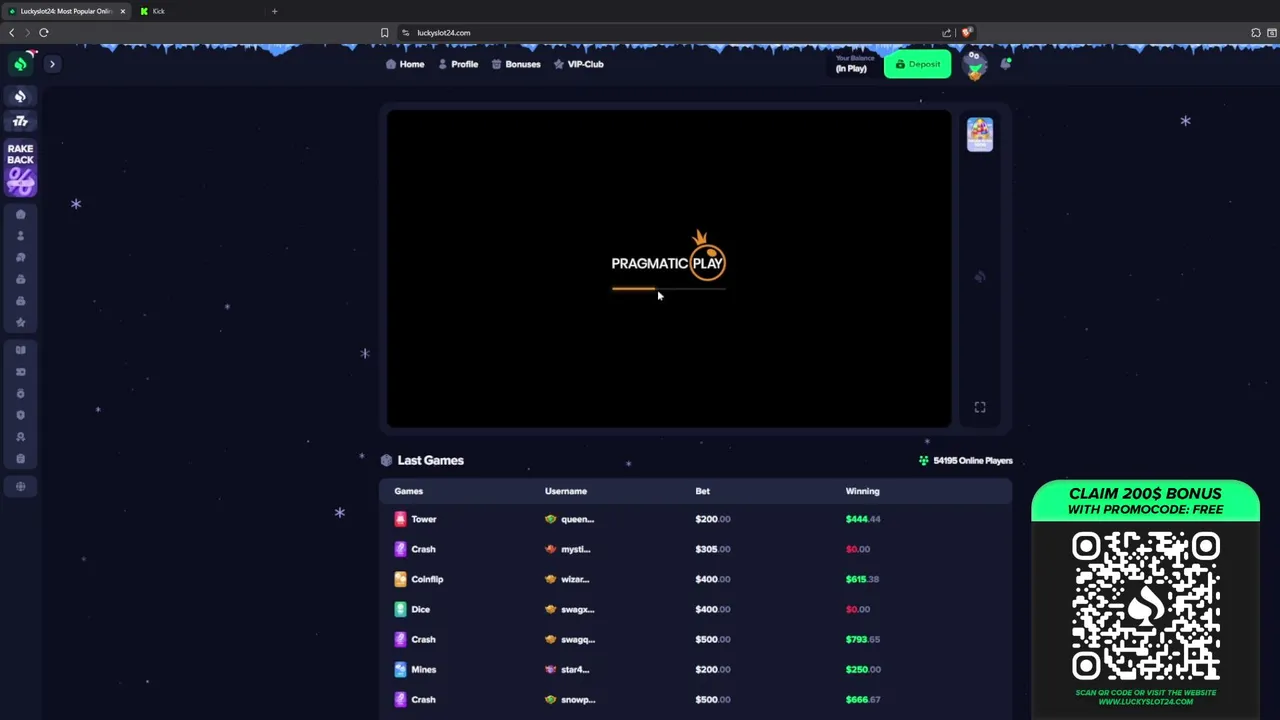Viewport: 1280px width, 720px height.
Task: Reload the page with the browser refresh icon
Action: [44, 32]
